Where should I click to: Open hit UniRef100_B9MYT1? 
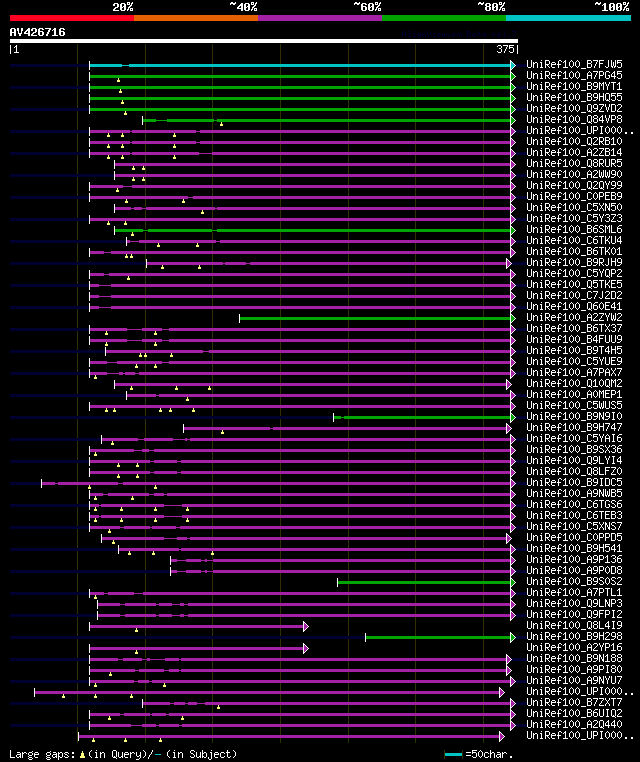(574, 86)
